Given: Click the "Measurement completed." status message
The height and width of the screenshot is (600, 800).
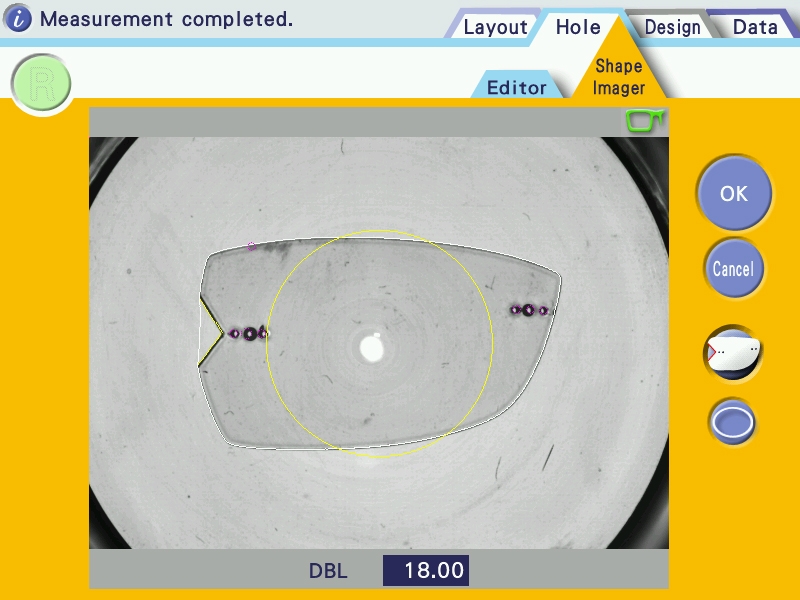Looking at the screenshot, I should coord(166,19).
